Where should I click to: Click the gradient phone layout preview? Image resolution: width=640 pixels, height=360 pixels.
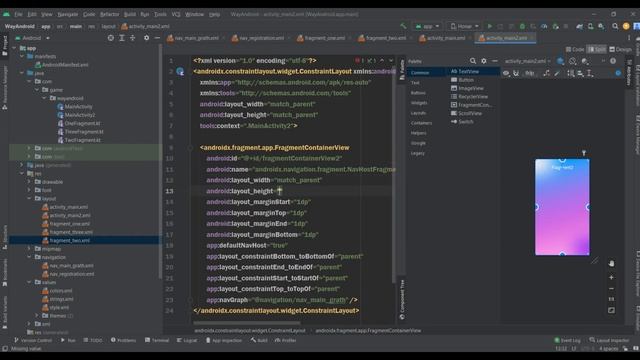(562, 207)
